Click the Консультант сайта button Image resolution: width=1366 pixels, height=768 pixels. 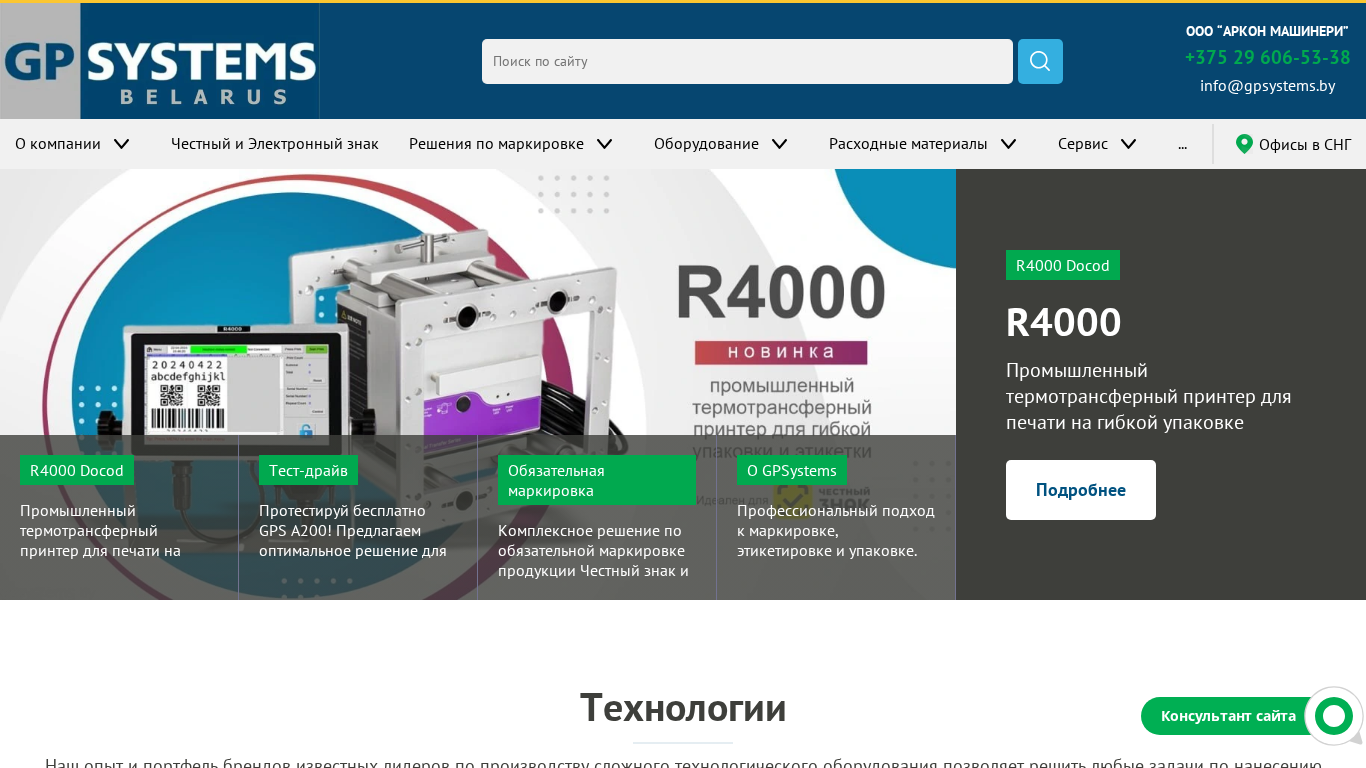(x=1228, y=716)
